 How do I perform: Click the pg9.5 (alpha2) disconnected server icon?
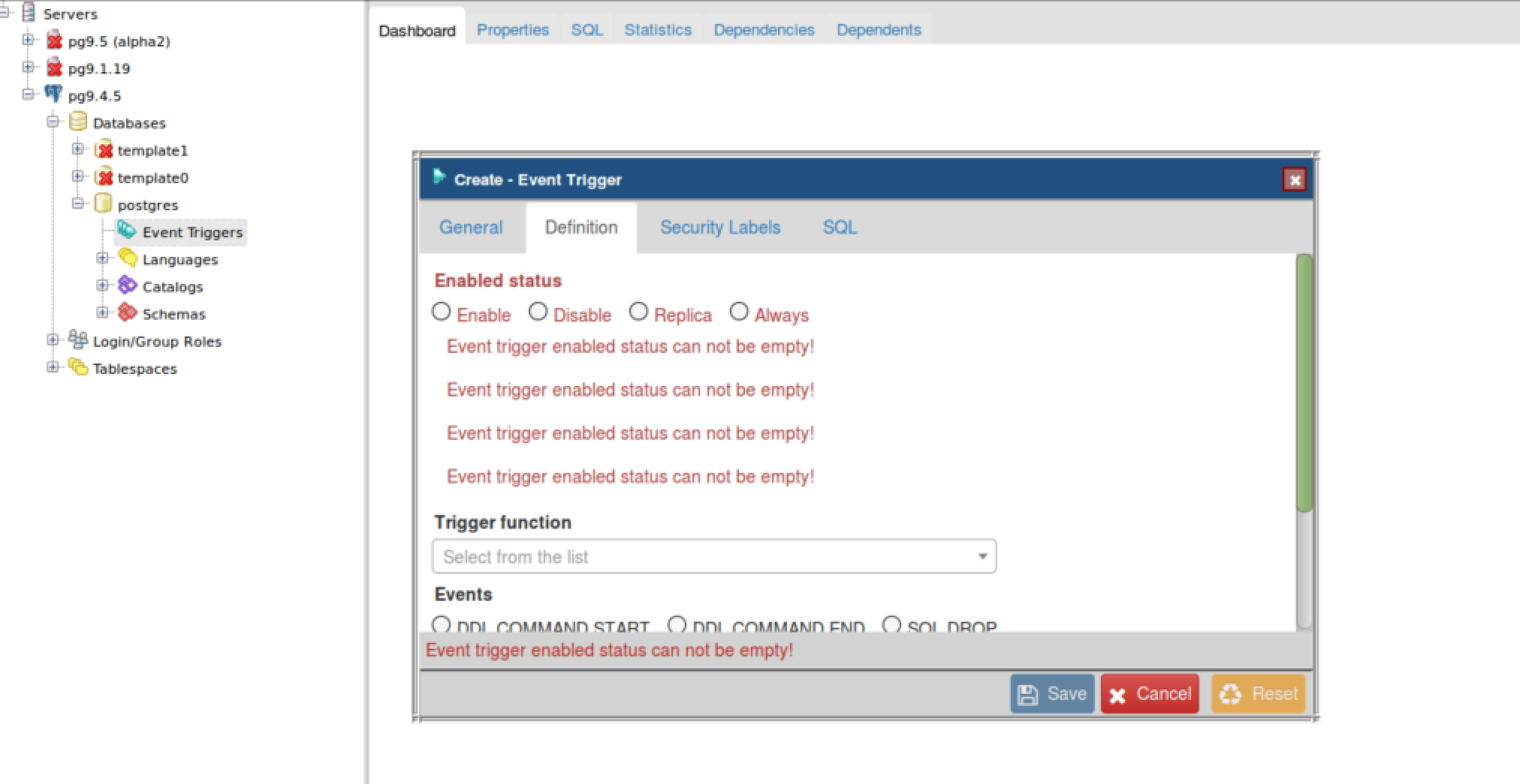pos(53,41)
